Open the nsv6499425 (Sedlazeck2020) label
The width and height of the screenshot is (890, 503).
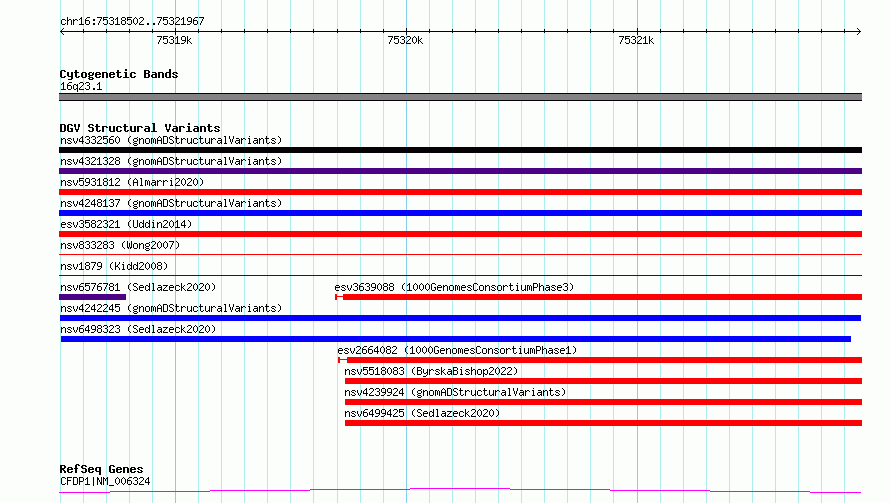(x=422, y=413)
